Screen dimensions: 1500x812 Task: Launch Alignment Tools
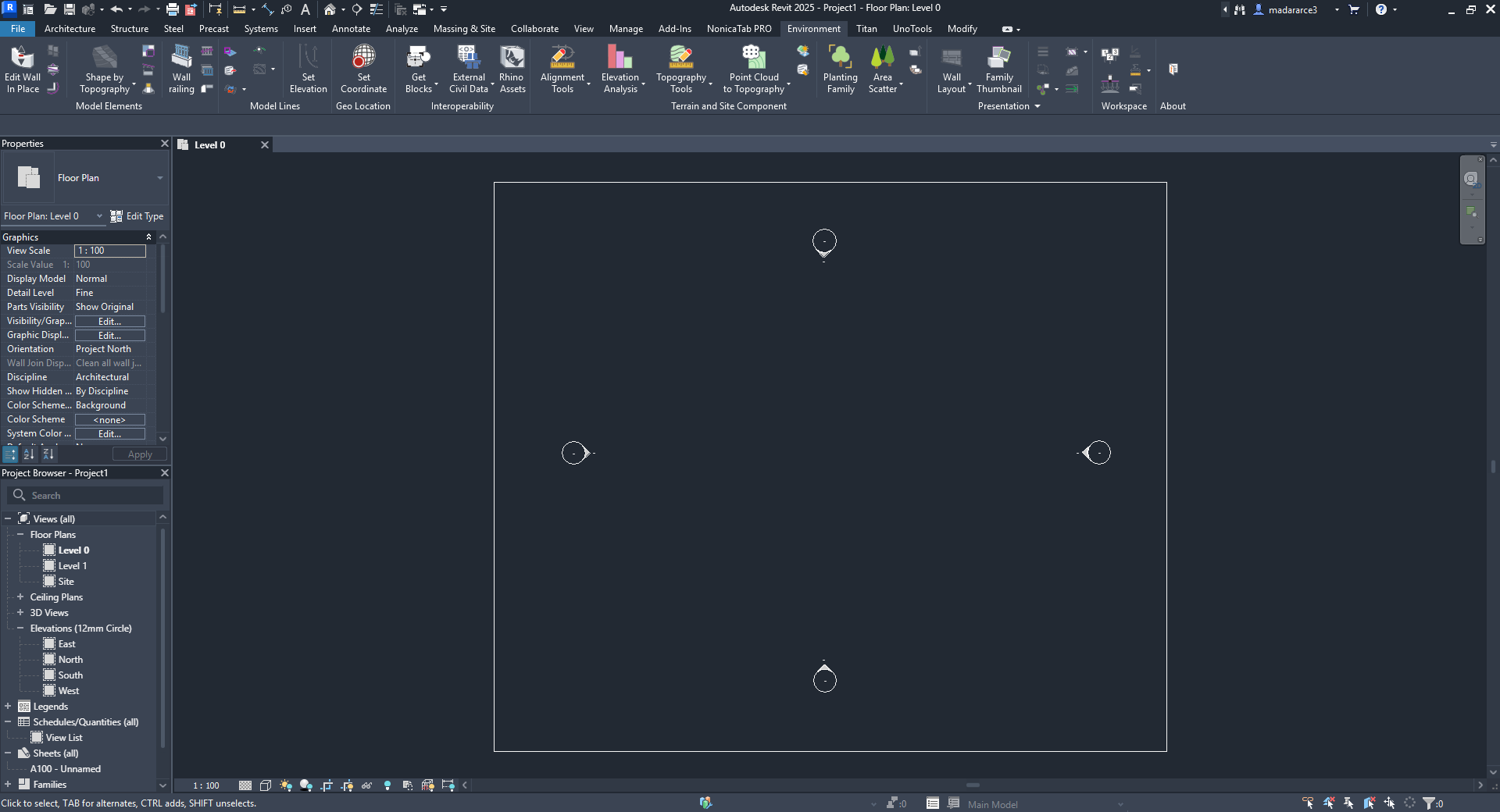click(562, 69)
